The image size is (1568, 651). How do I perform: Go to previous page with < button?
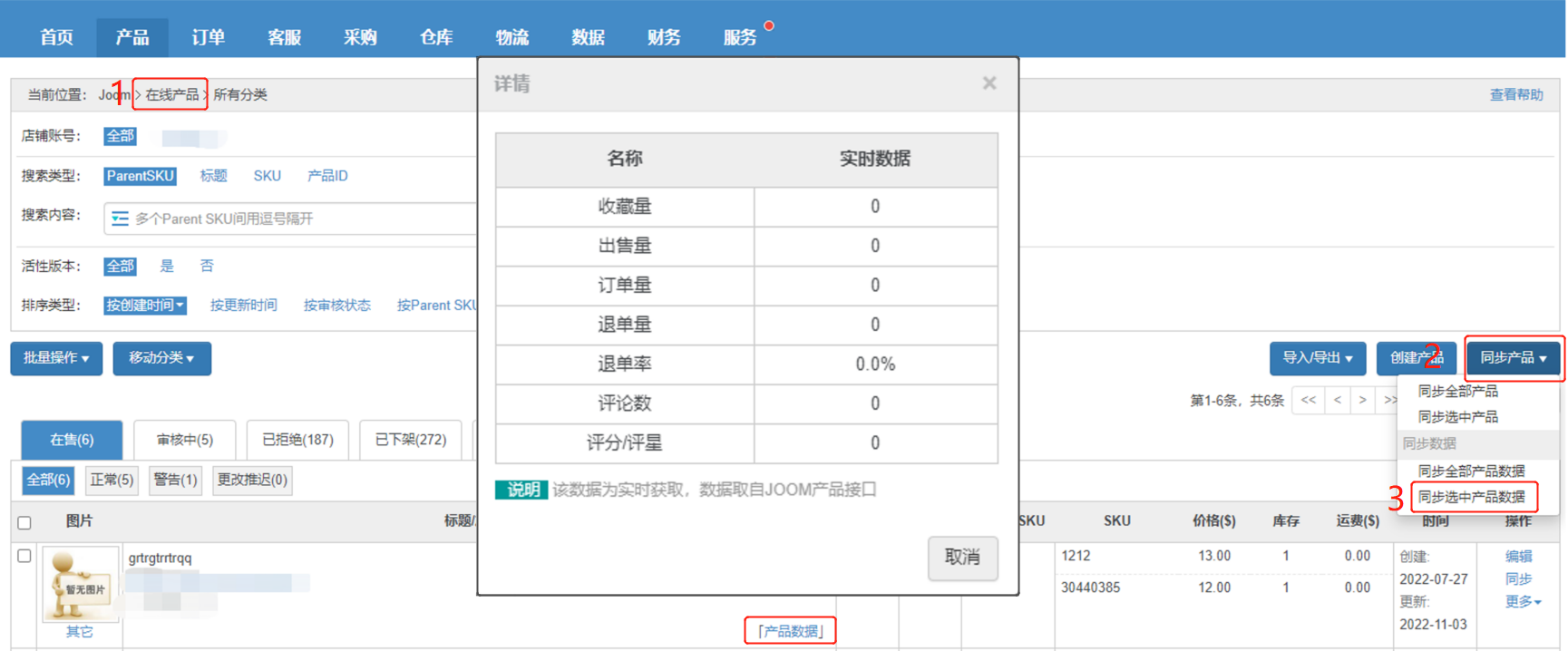pyautogui.click(x=1337, y=400)
